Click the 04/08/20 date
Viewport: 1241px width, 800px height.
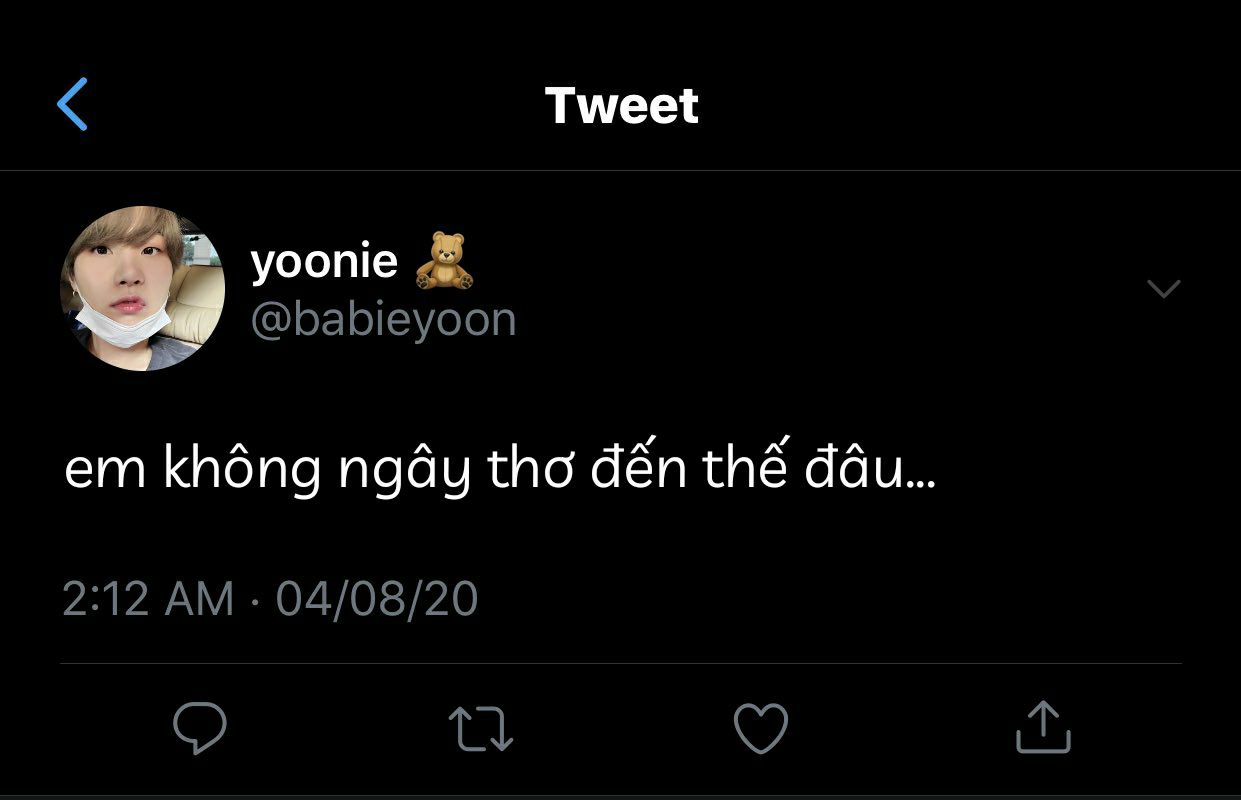[377, 599]
